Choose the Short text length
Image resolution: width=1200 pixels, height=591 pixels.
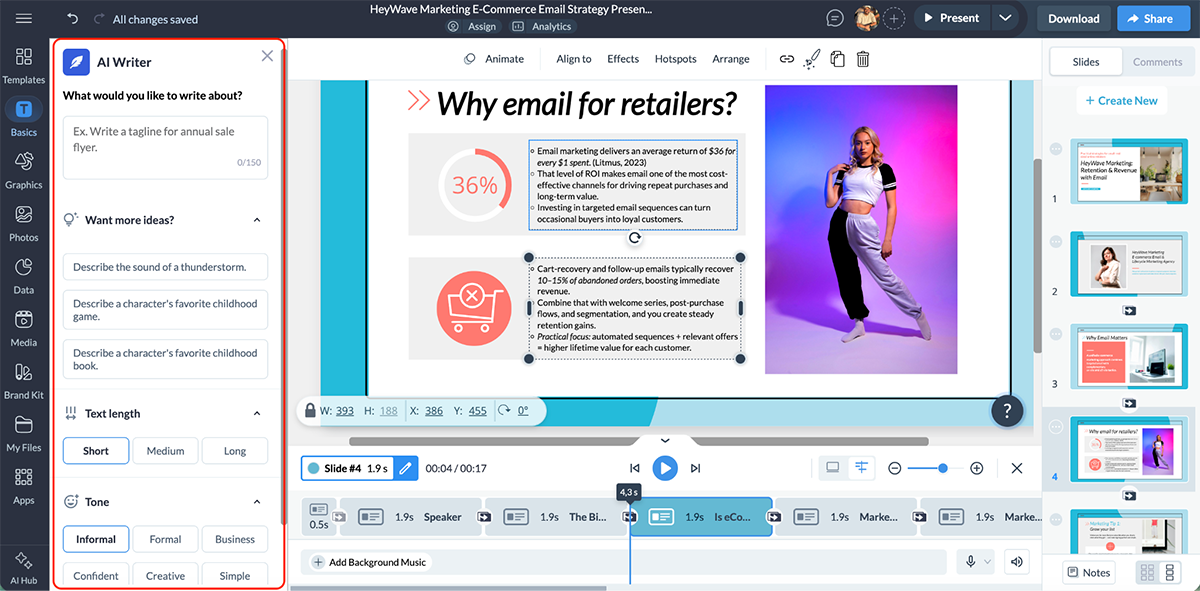[95, 450]
